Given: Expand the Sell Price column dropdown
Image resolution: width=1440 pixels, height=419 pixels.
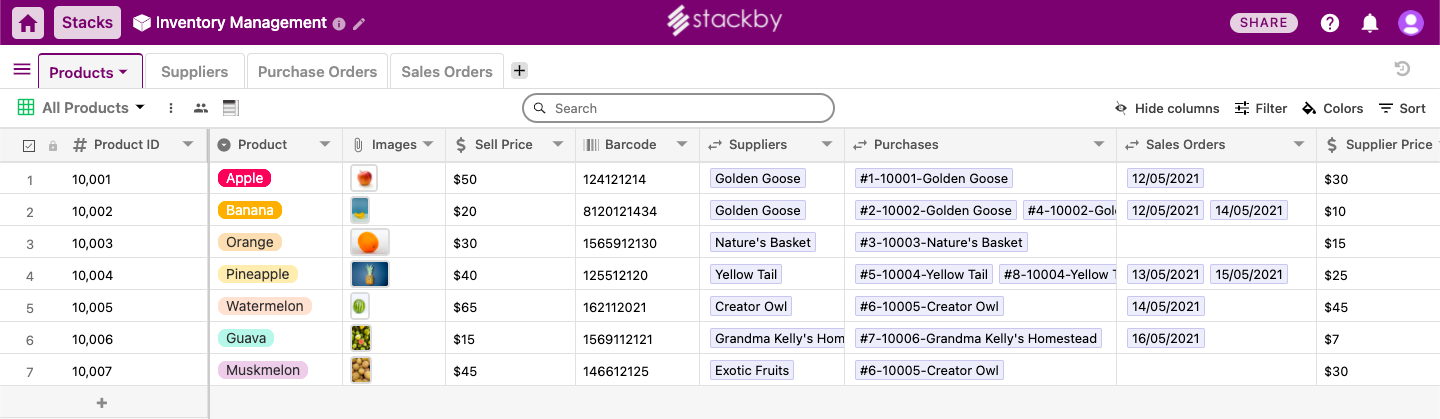Looking at the screenshot, I should [554, 145].
